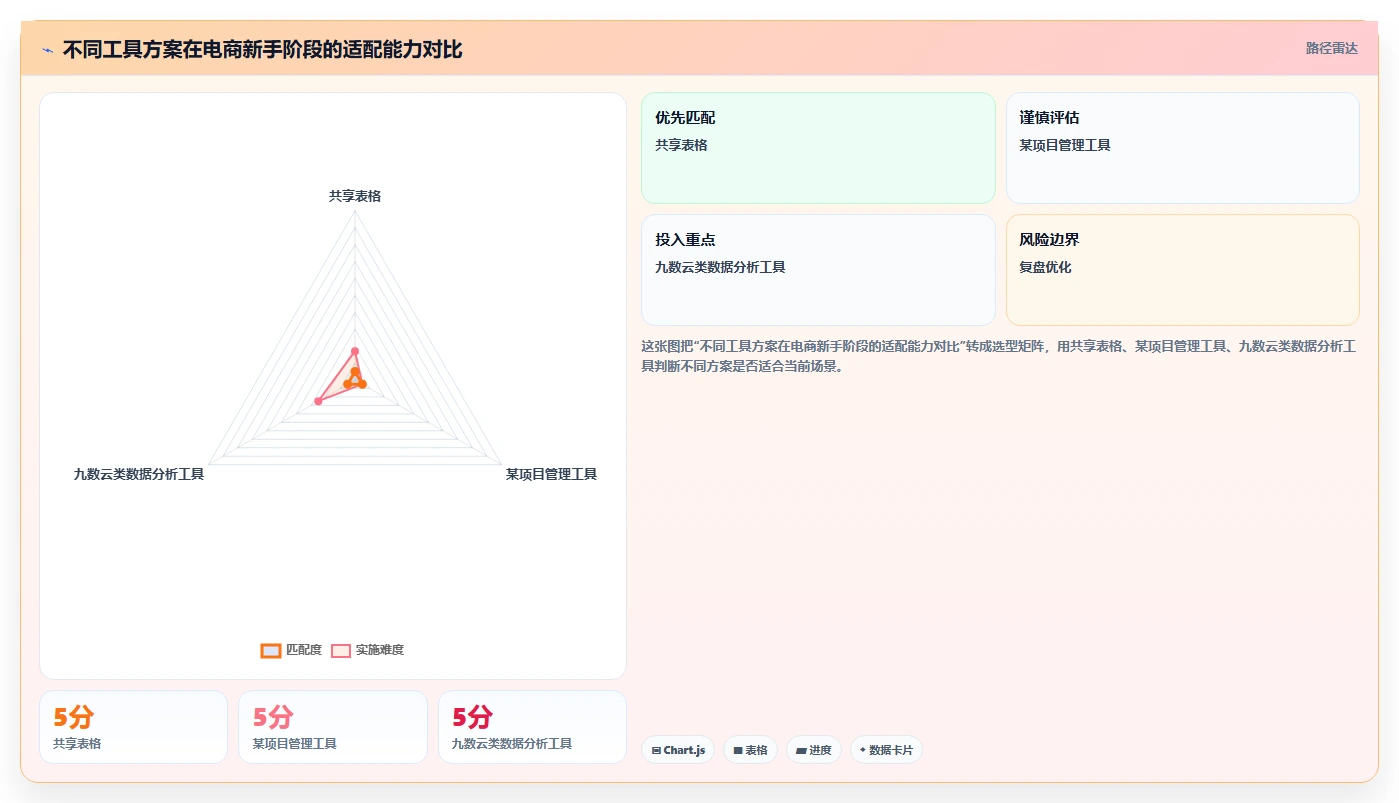Click the pink data point on the 共享表格 axis
Viewport: 1399px width, 803px height.
coord(355,351)
